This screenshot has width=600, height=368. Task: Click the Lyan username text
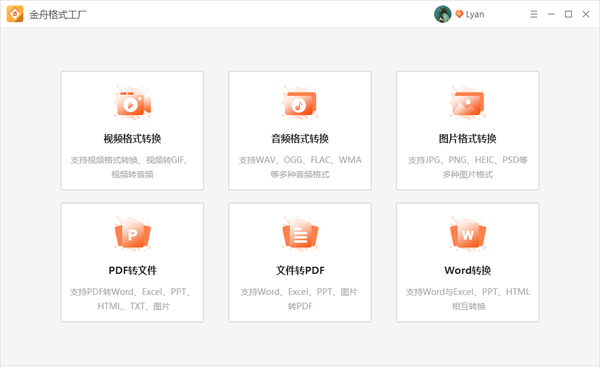(475, 15)
